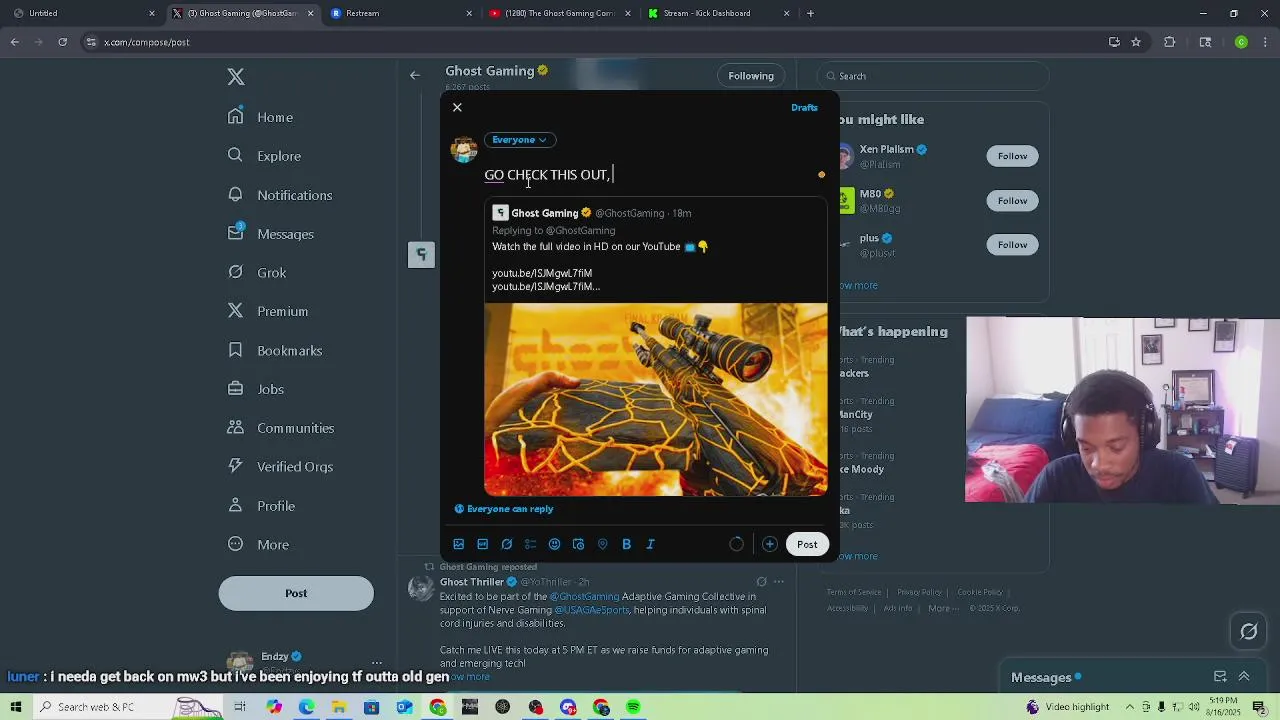
Task: Follow Xen Platism
Action: [1012, 156]
